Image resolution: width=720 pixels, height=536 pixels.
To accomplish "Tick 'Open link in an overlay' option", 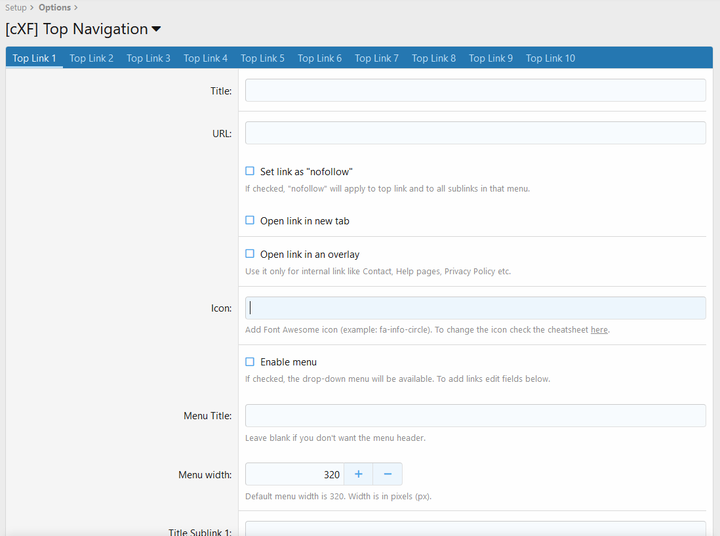I will point(250,254).
